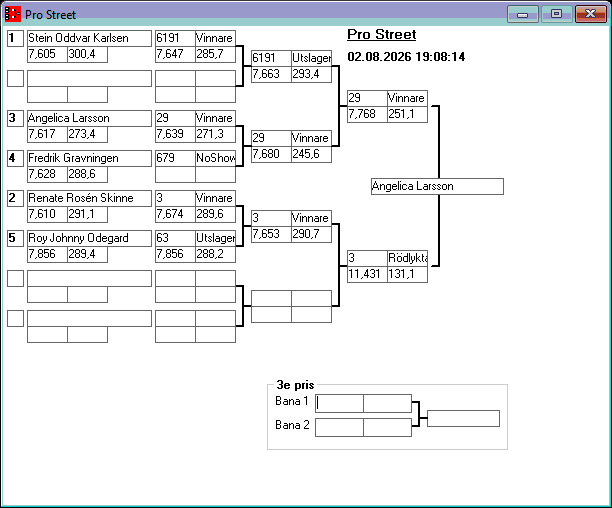The height and width of the screenshot is (508, 612).
Task: Click seed number 1 box
Action: [x=16, y=38]
